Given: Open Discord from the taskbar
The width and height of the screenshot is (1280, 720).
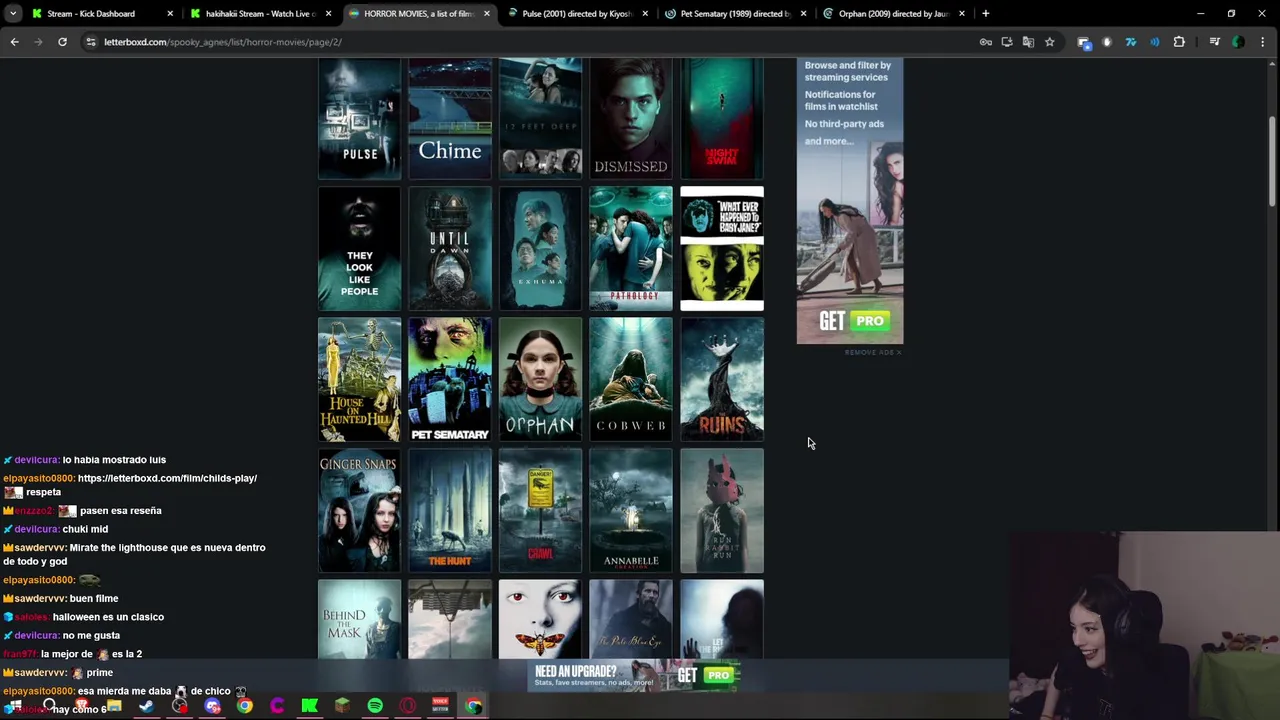Looking at the screenshot, I should click(212, 707).
